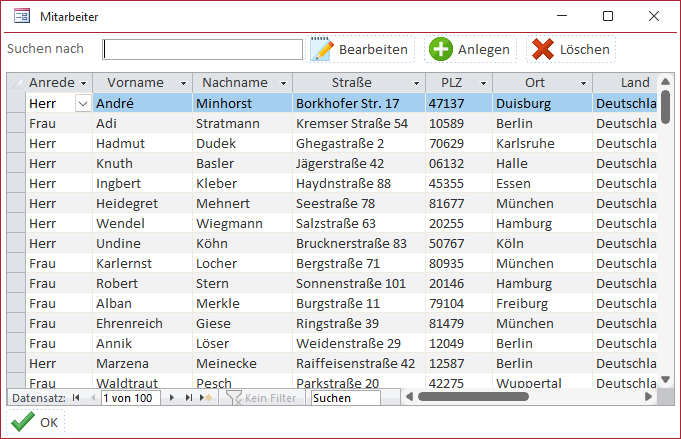This screenshot has width=681, height=439.
Task: Open the Anrede column filter dropdown
Action: 84,83
